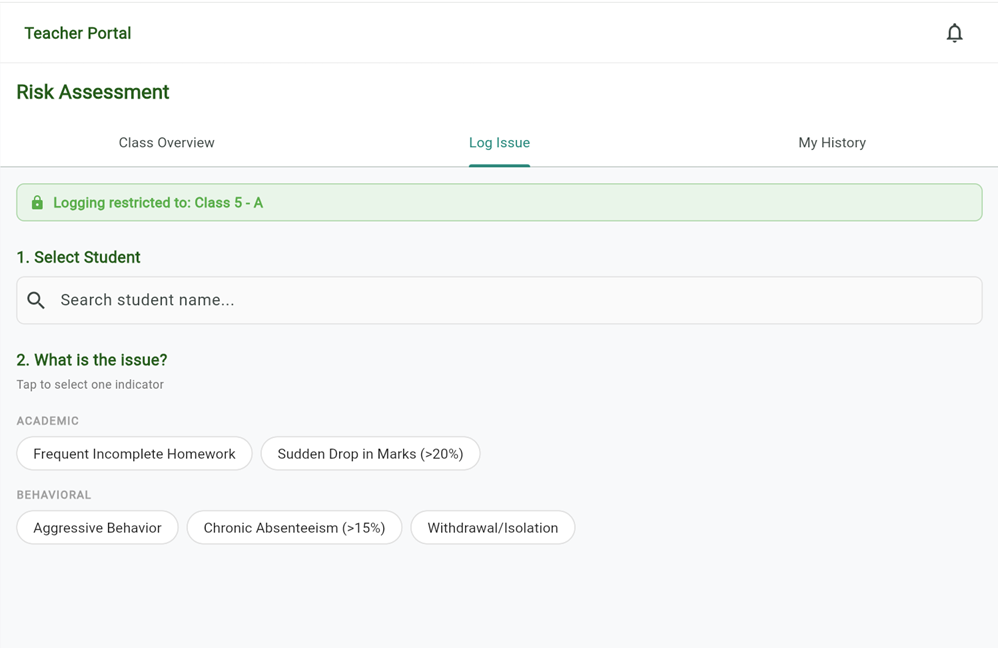Click the magnifying glass search icon
The image size is (998, 648).
(x=36, y=300)
